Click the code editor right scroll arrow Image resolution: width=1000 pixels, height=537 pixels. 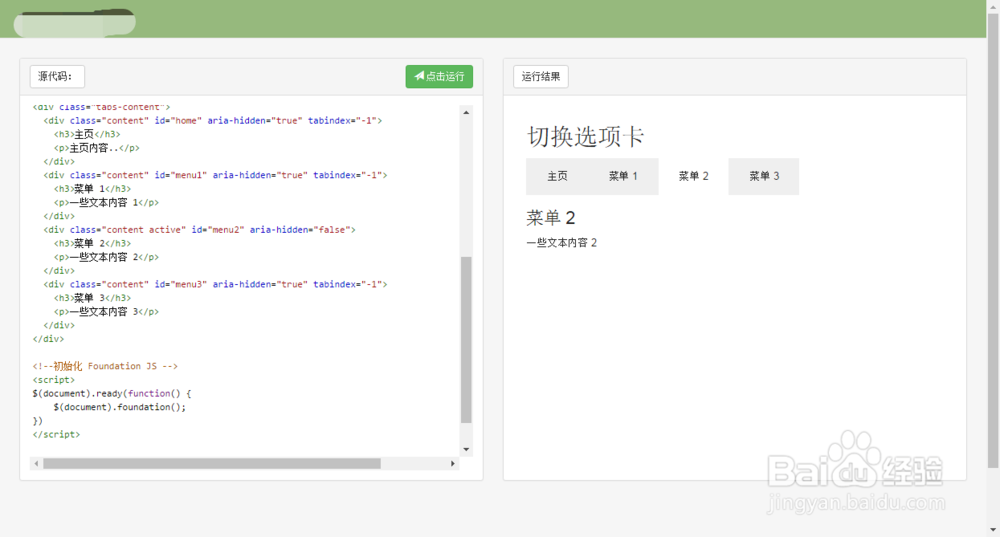point(453,464)
